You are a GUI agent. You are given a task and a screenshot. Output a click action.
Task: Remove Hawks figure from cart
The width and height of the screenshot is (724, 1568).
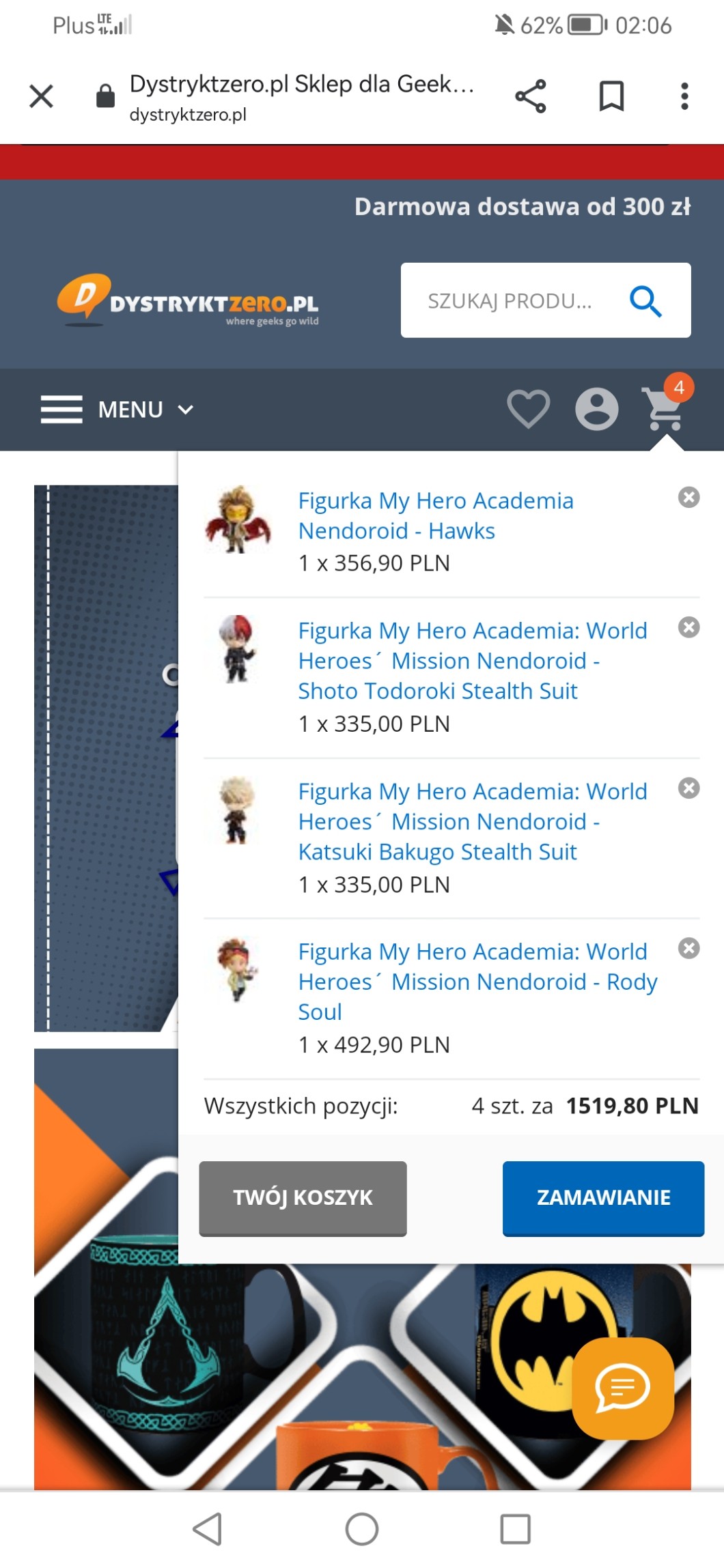(x=688, y=498)
